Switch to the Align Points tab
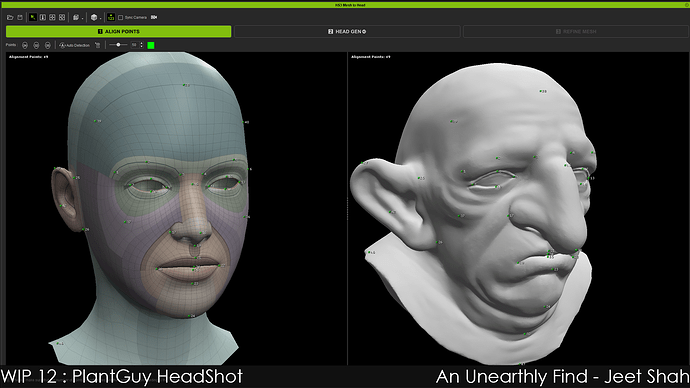 [x=118, y=32]
